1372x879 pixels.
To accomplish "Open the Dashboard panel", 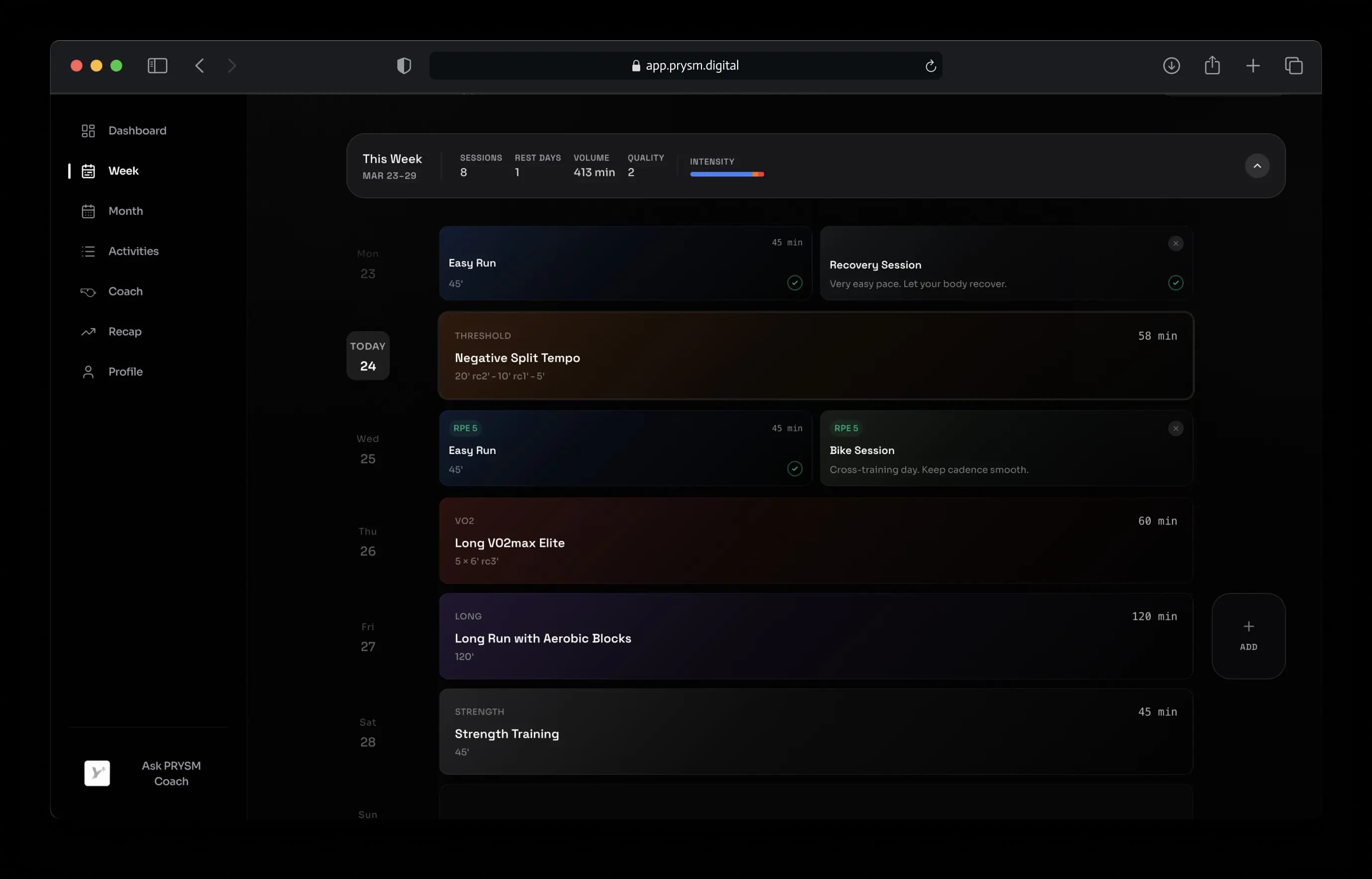I will (x=137, y=130).
